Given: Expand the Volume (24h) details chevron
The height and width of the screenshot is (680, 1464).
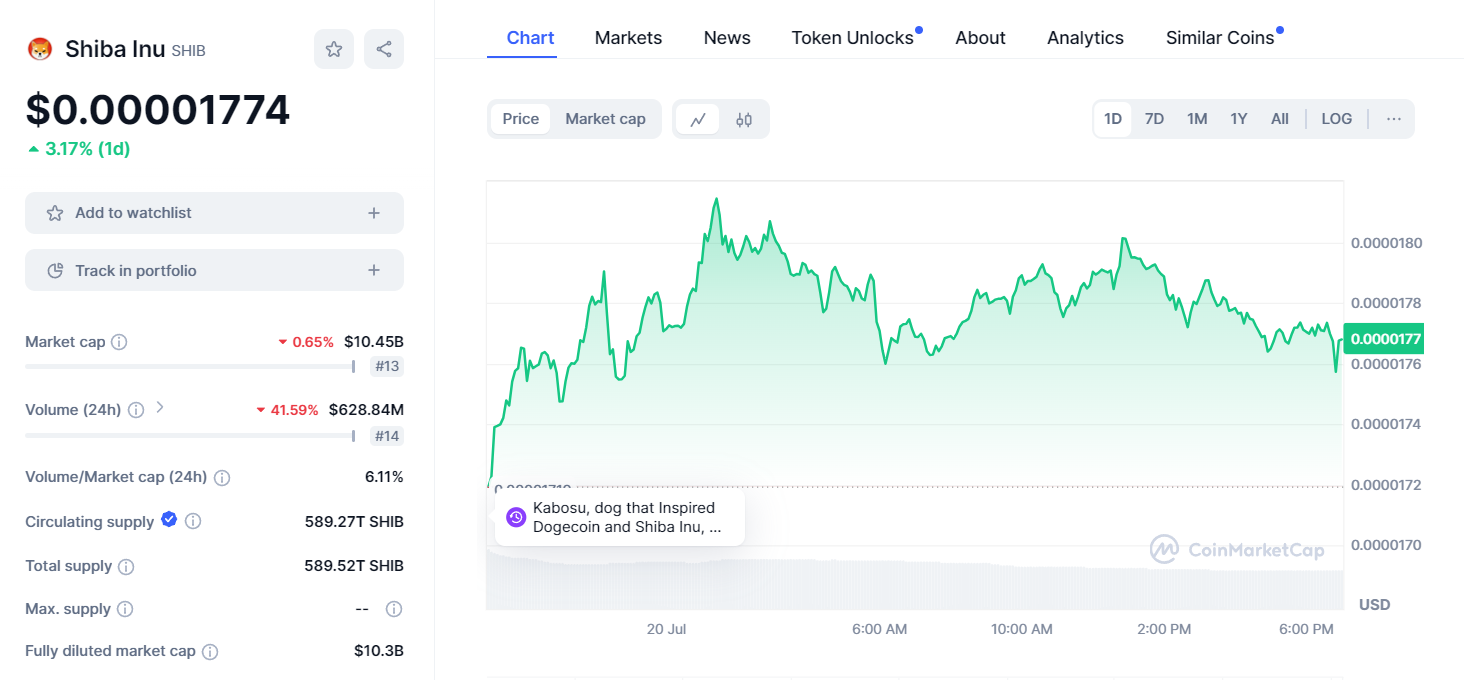Looking at the screenshot, I should (160, 408).
